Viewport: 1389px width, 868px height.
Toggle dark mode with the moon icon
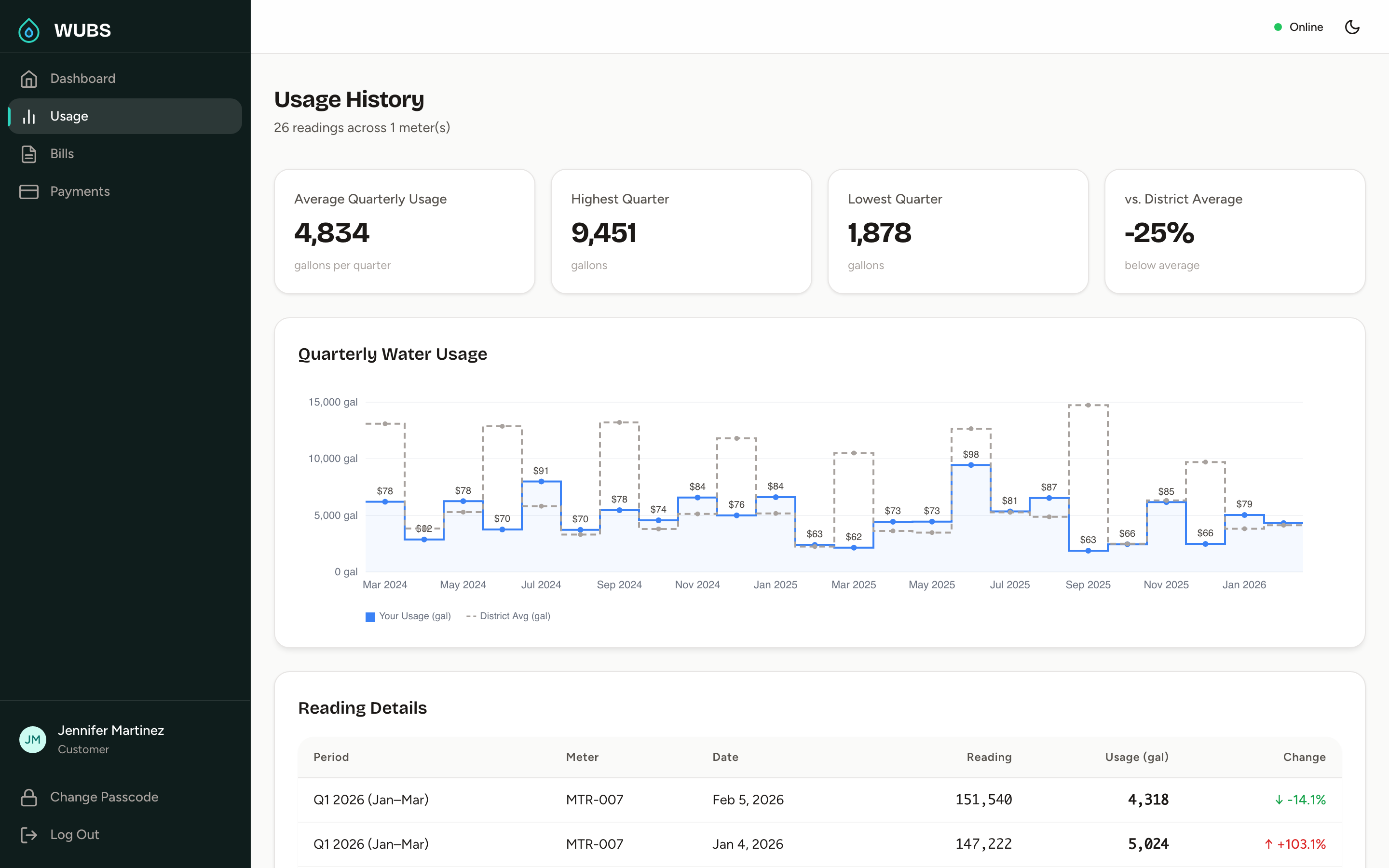[1352, 27]
